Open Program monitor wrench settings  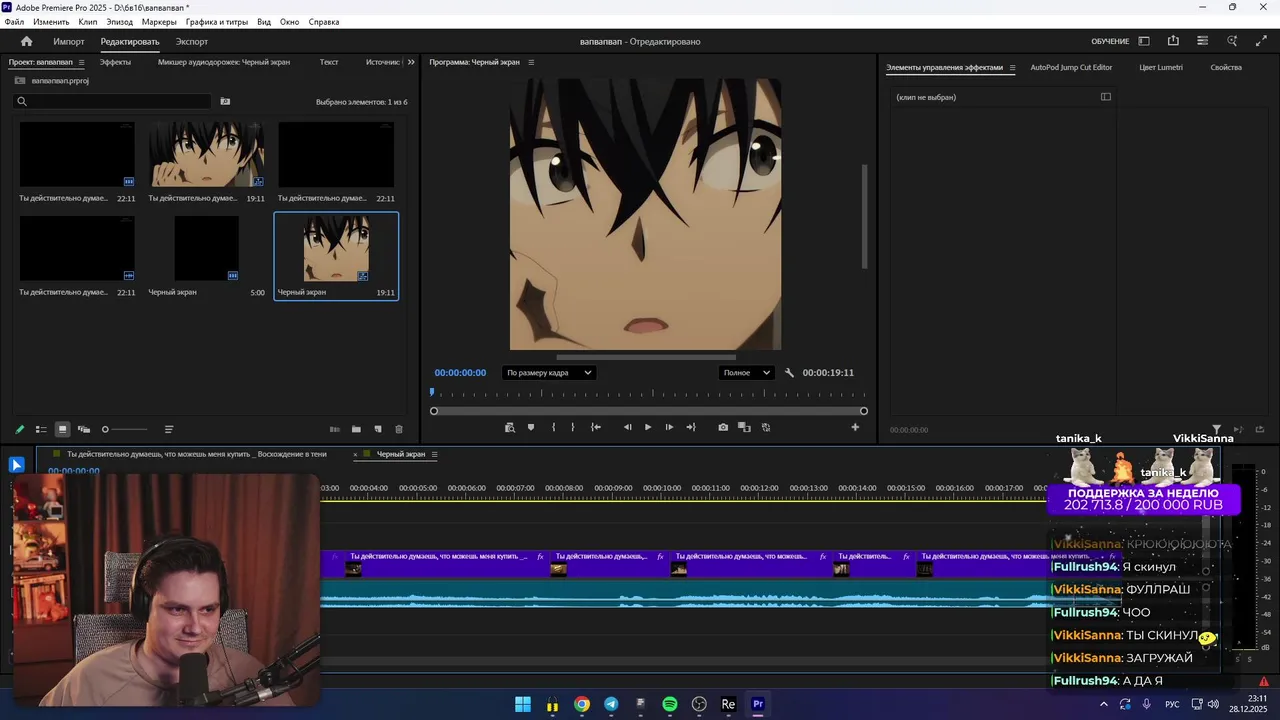789,373
